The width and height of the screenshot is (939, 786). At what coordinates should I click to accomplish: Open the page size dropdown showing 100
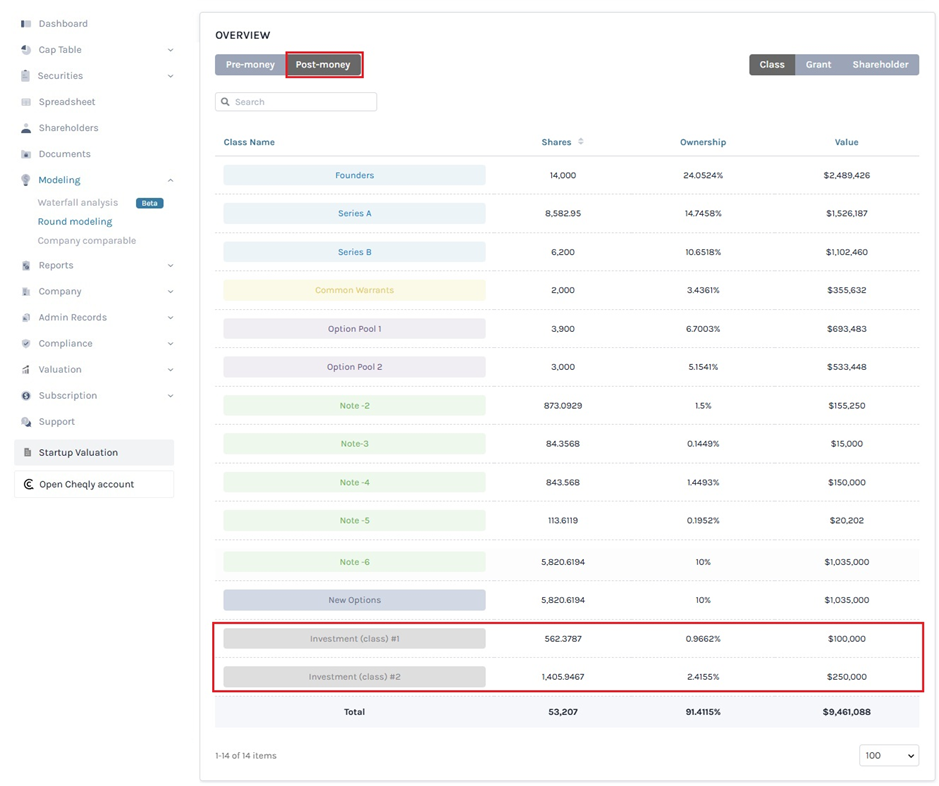coord(888,756)
